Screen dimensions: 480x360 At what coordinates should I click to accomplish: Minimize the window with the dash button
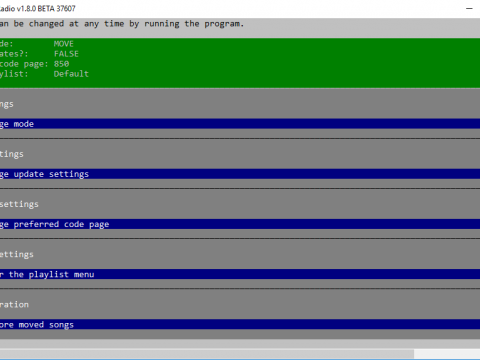point(469,8)
